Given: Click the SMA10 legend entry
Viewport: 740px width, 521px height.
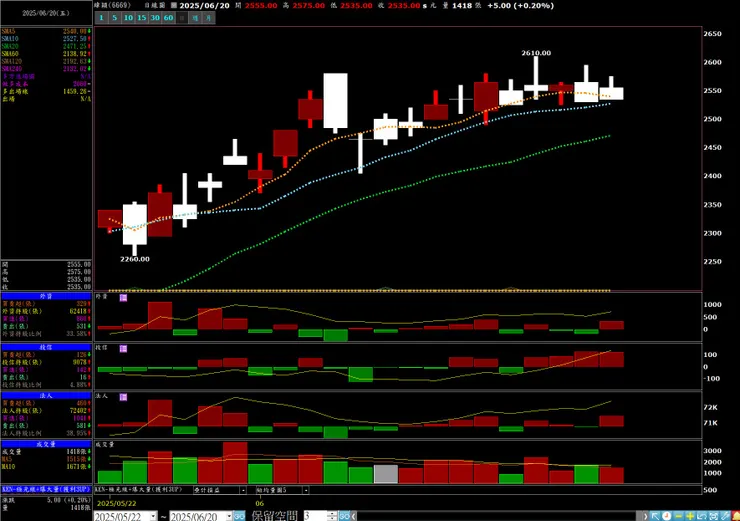Looking at the screenshot, I should (46, 39).
